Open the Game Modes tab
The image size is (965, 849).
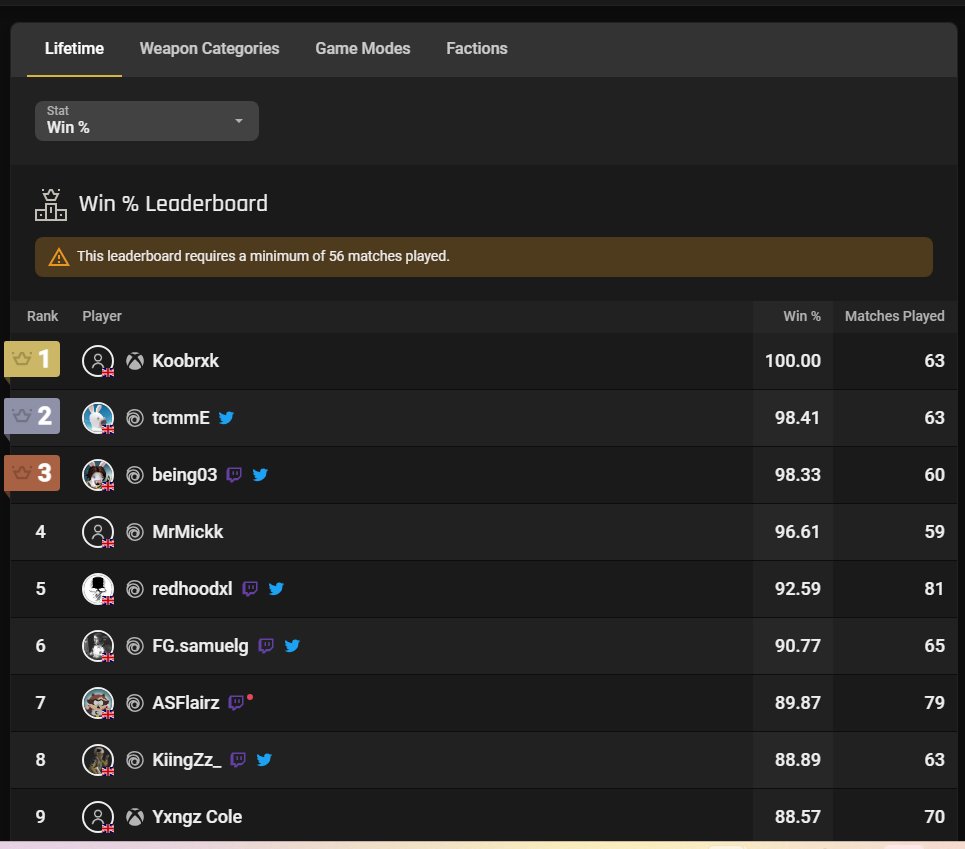click(x=362, y=49)
